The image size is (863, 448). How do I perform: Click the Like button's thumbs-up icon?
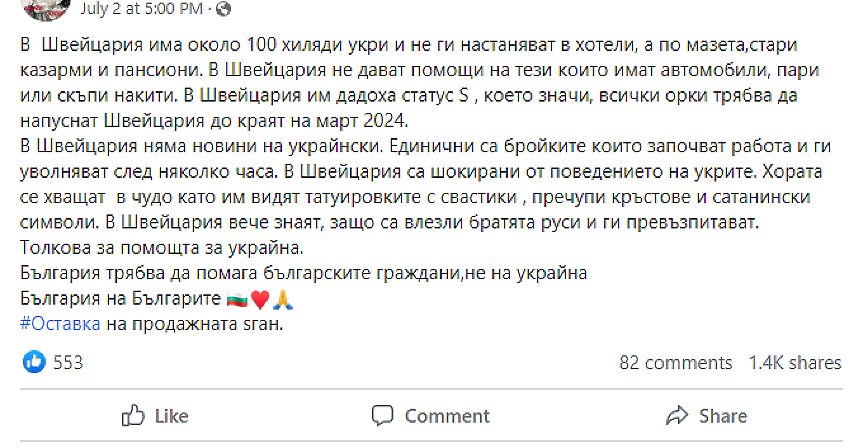point(134,415)
